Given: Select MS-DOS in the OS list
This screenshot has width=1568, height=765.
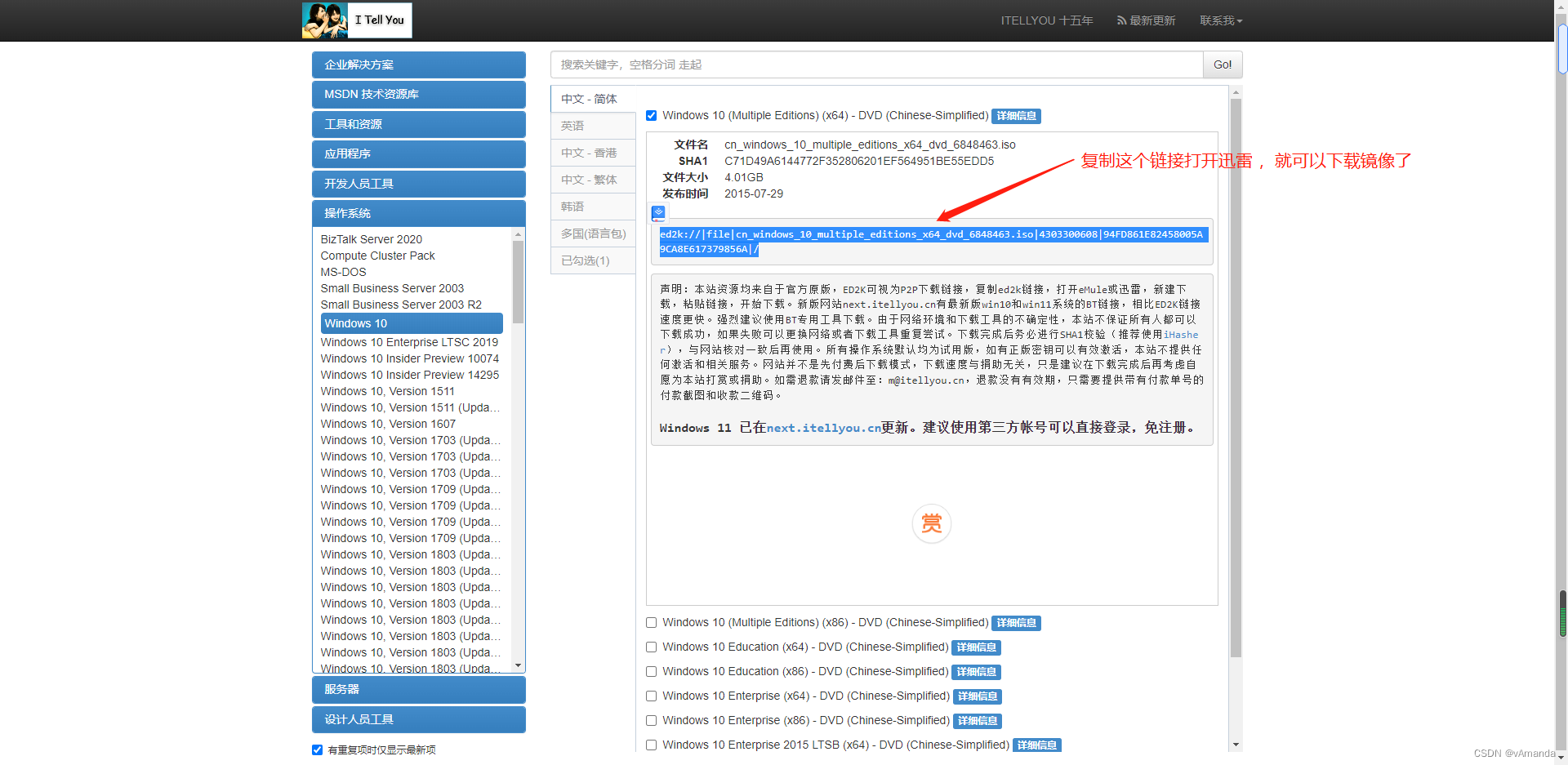Looking at the screenshot, I should [343, 272].
